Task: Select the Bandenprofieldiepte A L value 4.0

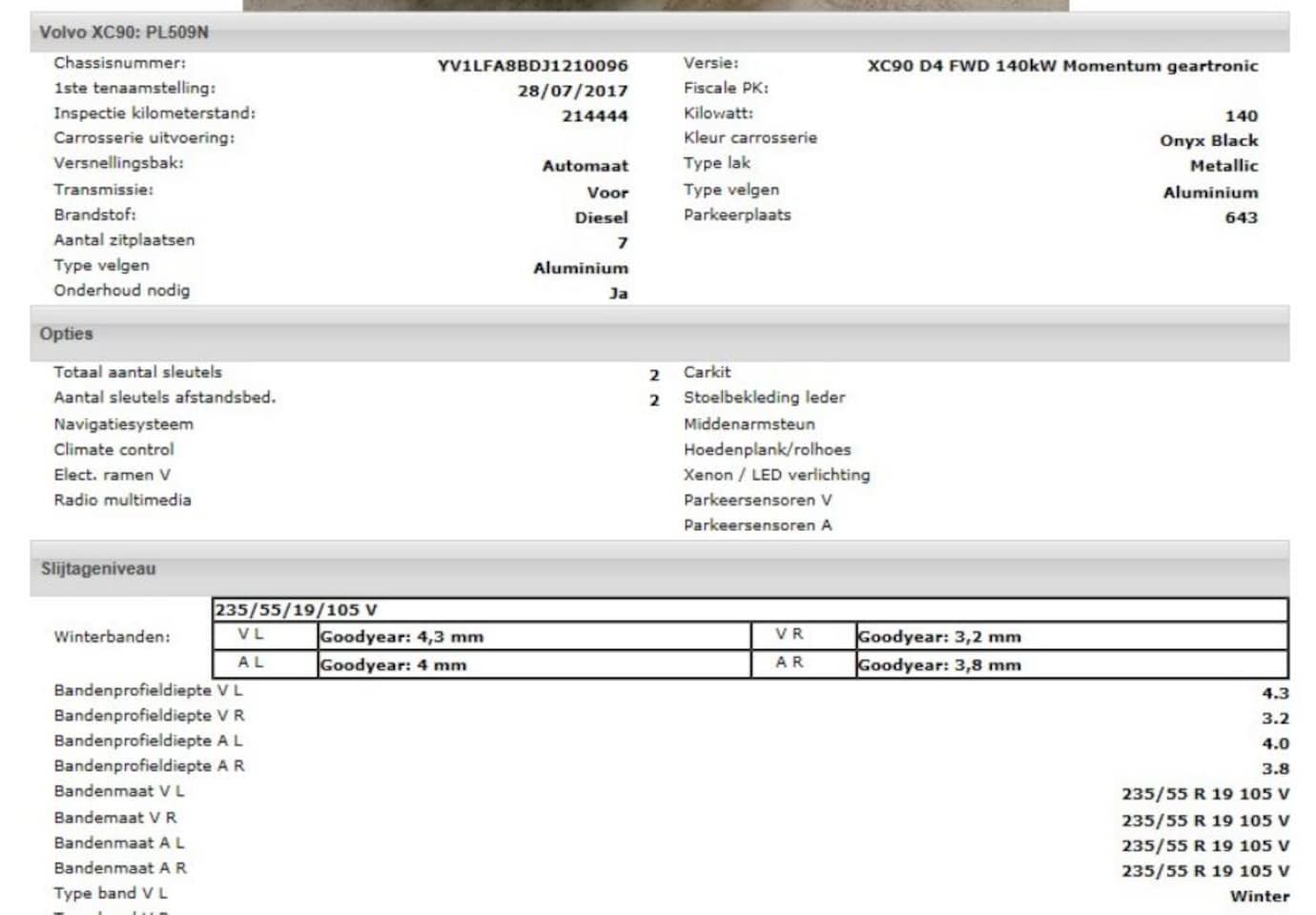Action: pos(1275,743)
